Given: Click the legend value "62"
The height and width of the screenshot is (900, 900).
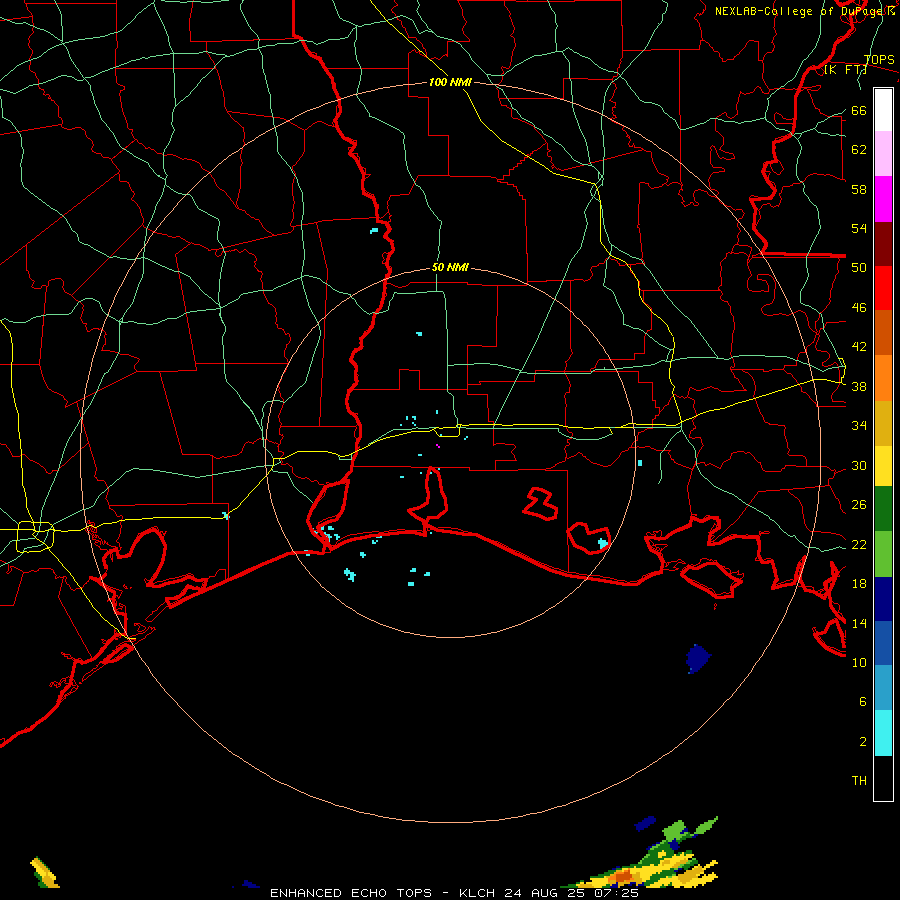Looking at the screenshot, I should 859,150.
